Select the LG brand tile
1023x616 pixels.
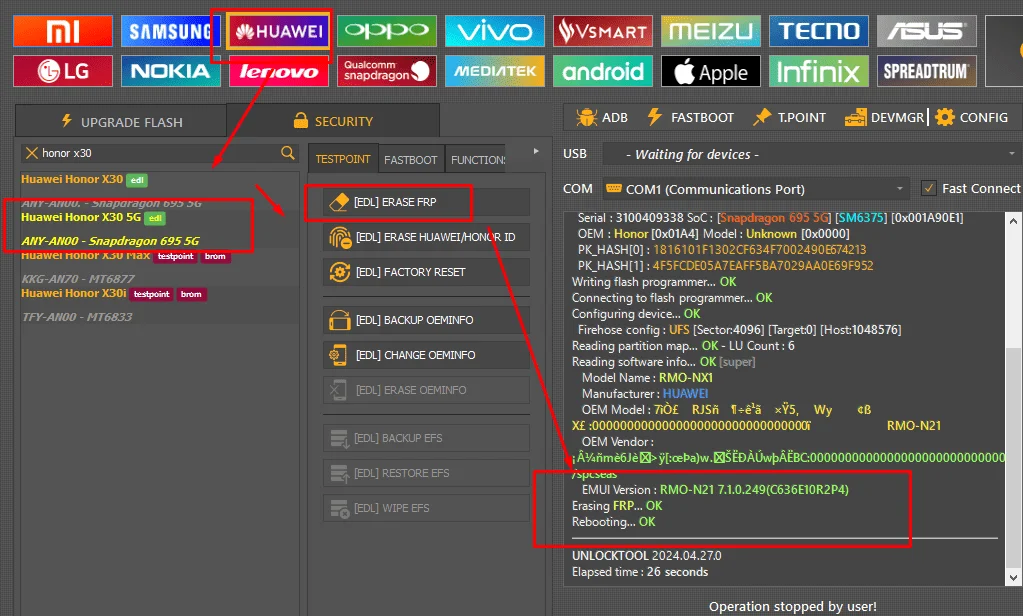click(x=63, y=71)
